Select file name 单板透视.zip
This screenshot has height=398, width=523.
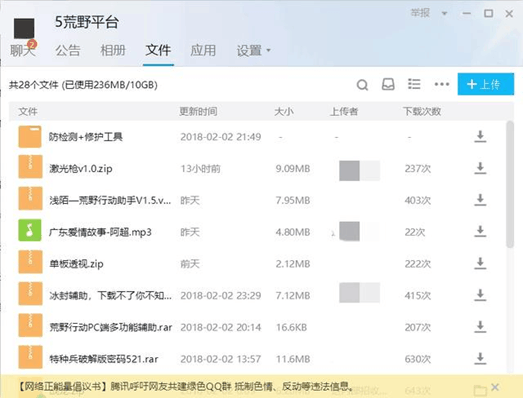[76, 264]
